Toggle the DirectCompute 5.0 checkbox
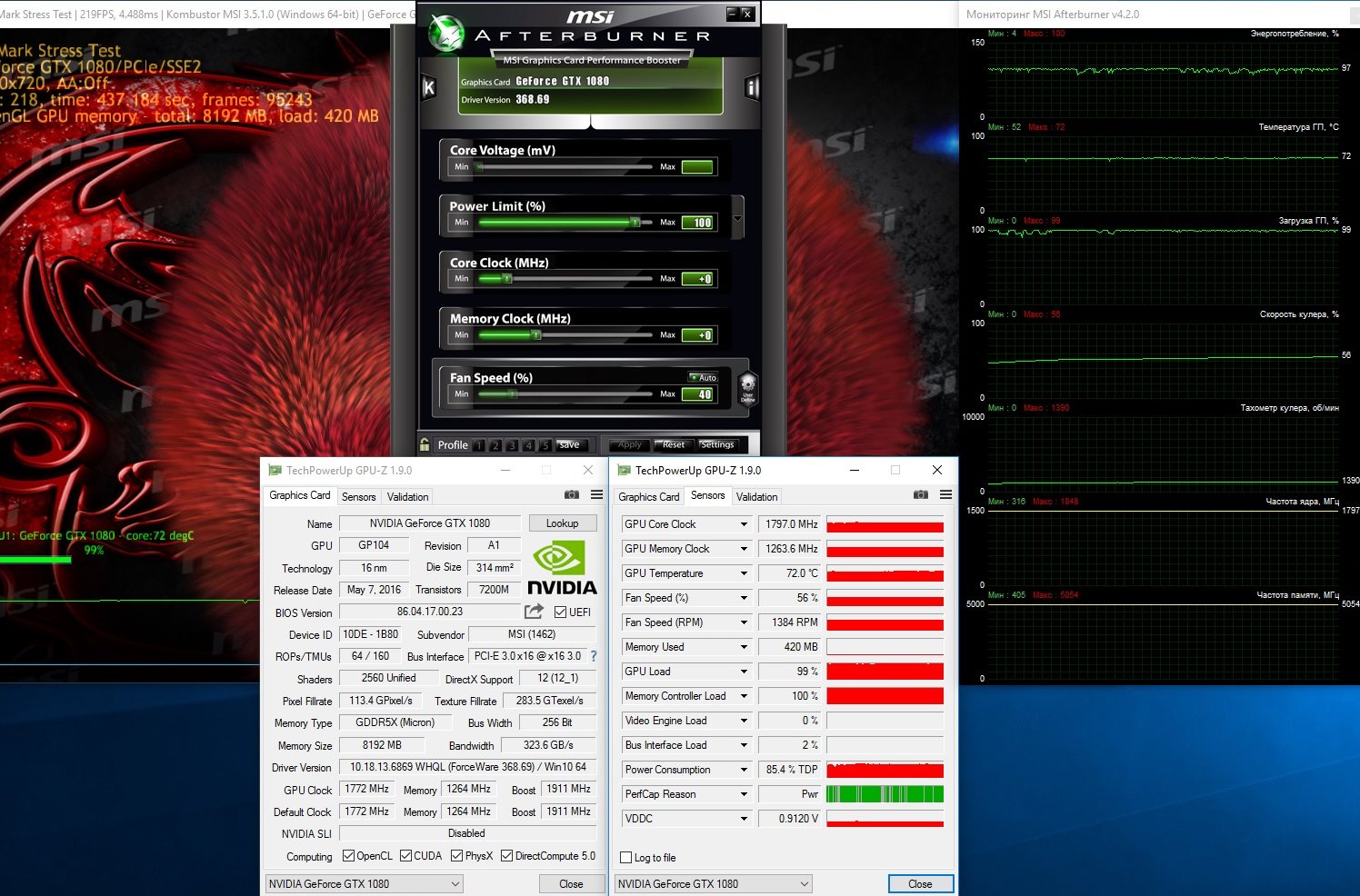The width and height of the screenshot is (1360, 896). click(x=506, y=856)
